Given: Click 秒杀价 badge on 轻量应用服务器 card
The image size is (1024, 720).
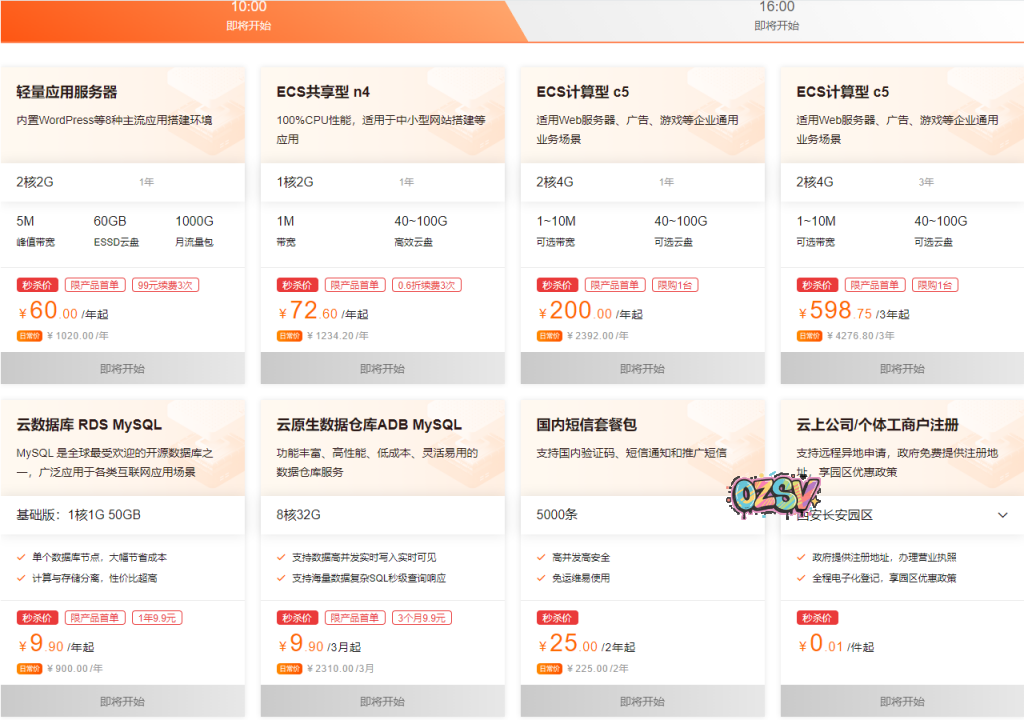Looking at the screenshot, I should (x=36, y=285).
